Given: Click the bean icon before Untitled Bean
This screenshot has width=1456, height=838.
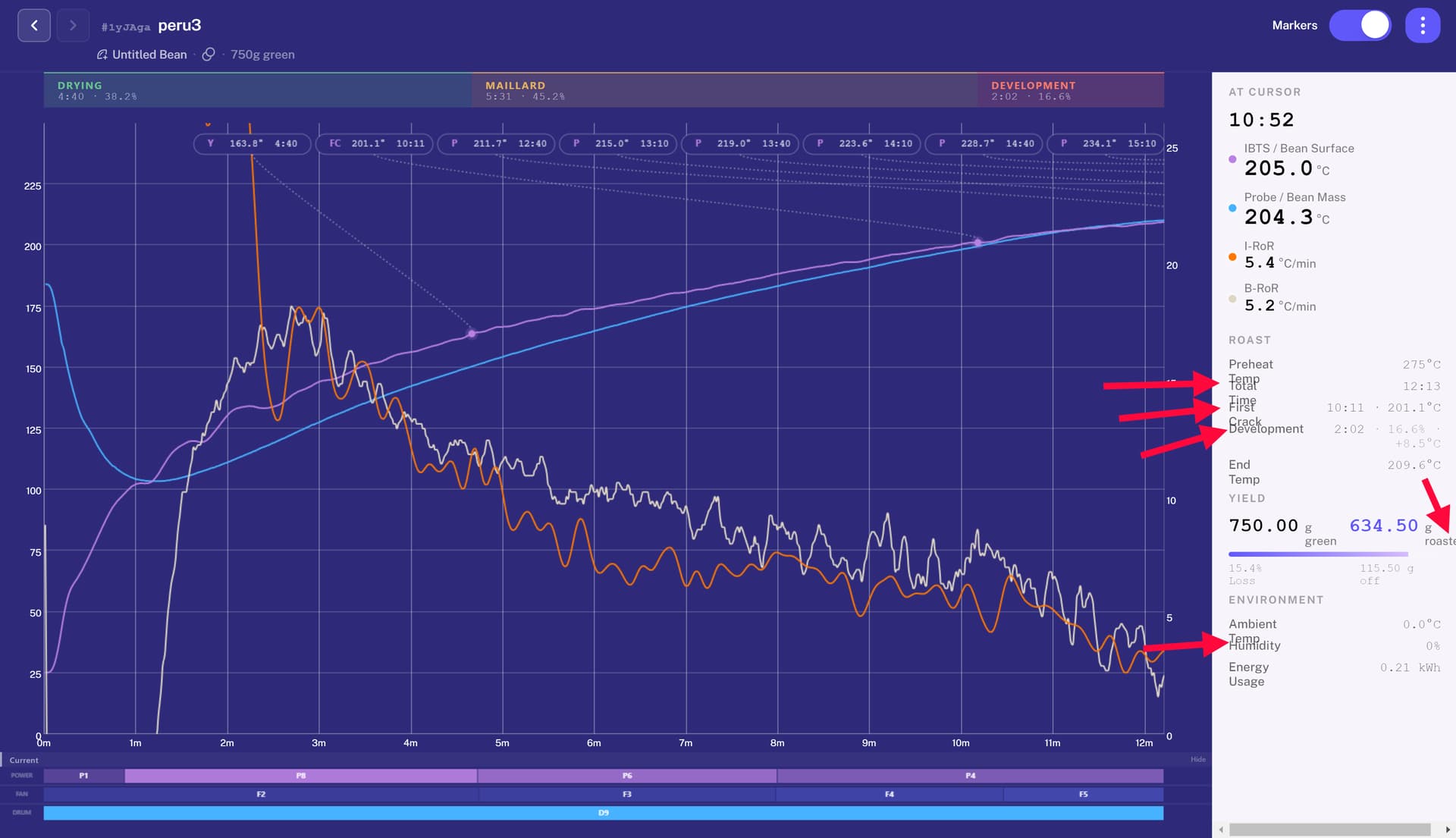Looking at the screenshot, I should tap(102, 55).
